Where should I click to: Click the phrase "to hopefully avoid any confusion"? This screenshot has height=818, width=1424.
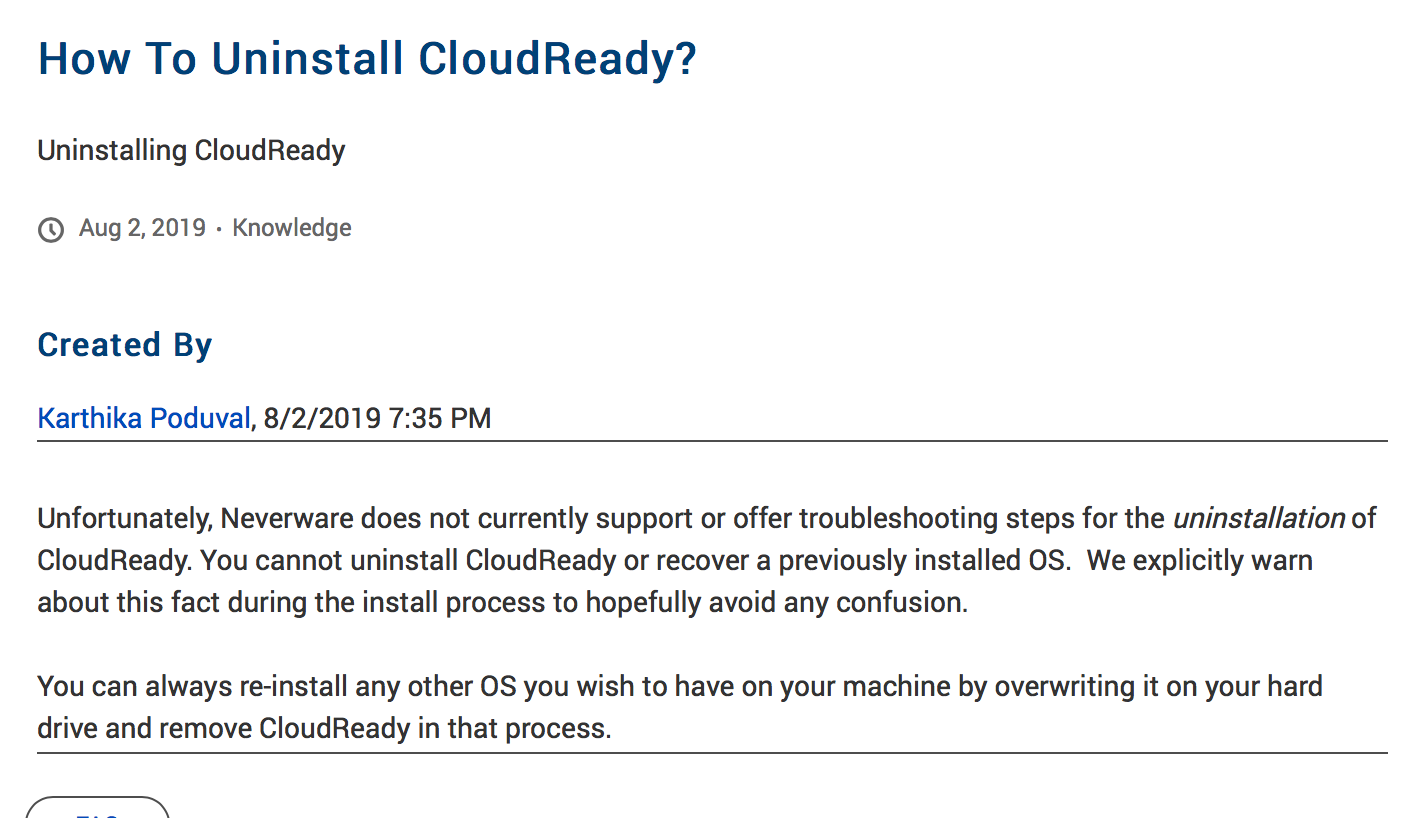(x=776, y=603)
